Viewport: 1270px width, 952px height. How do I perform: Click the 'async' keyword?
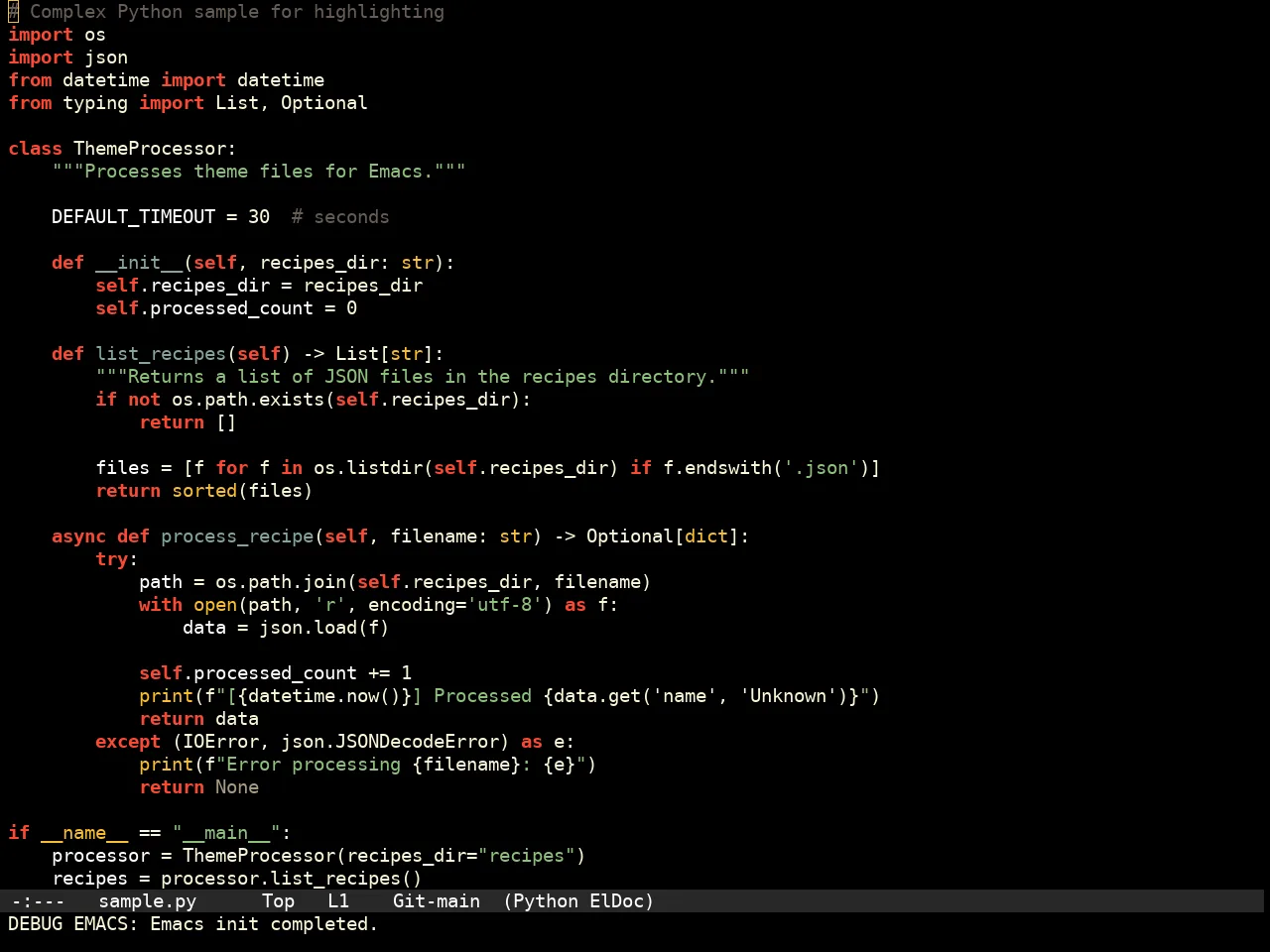coord(79,536)
